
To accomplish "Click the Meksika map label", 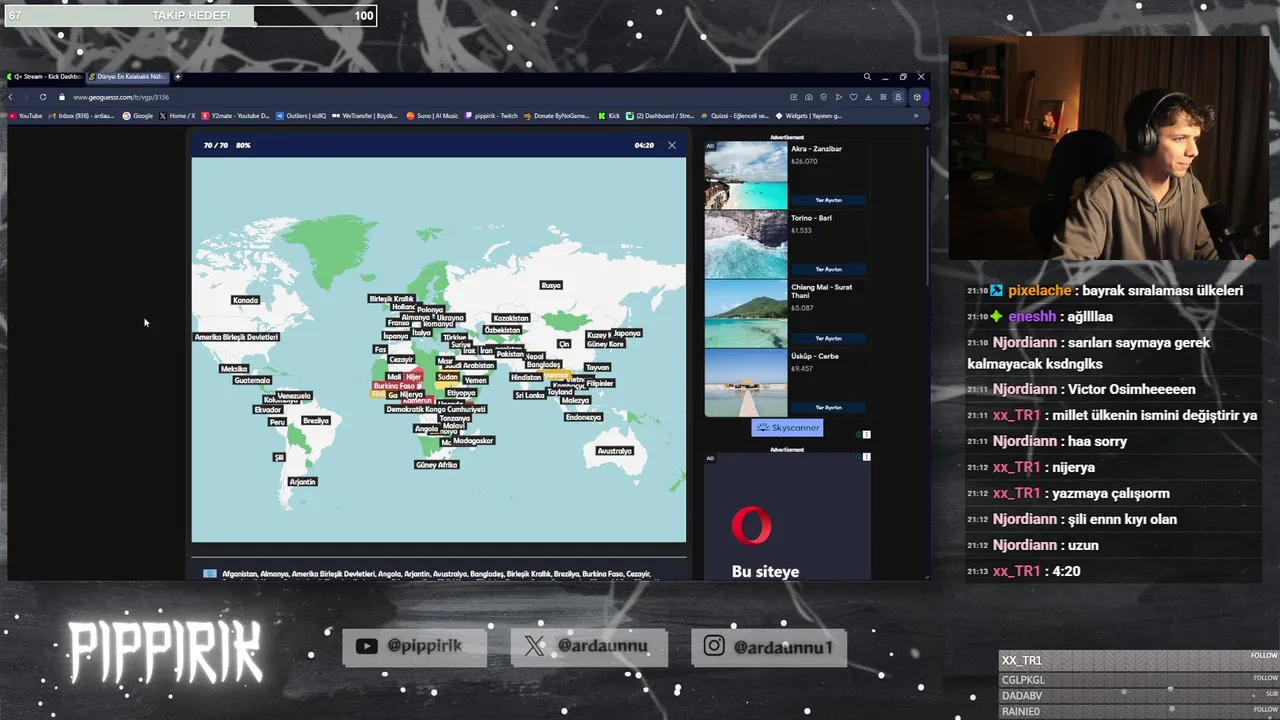I will coord(234,369).
